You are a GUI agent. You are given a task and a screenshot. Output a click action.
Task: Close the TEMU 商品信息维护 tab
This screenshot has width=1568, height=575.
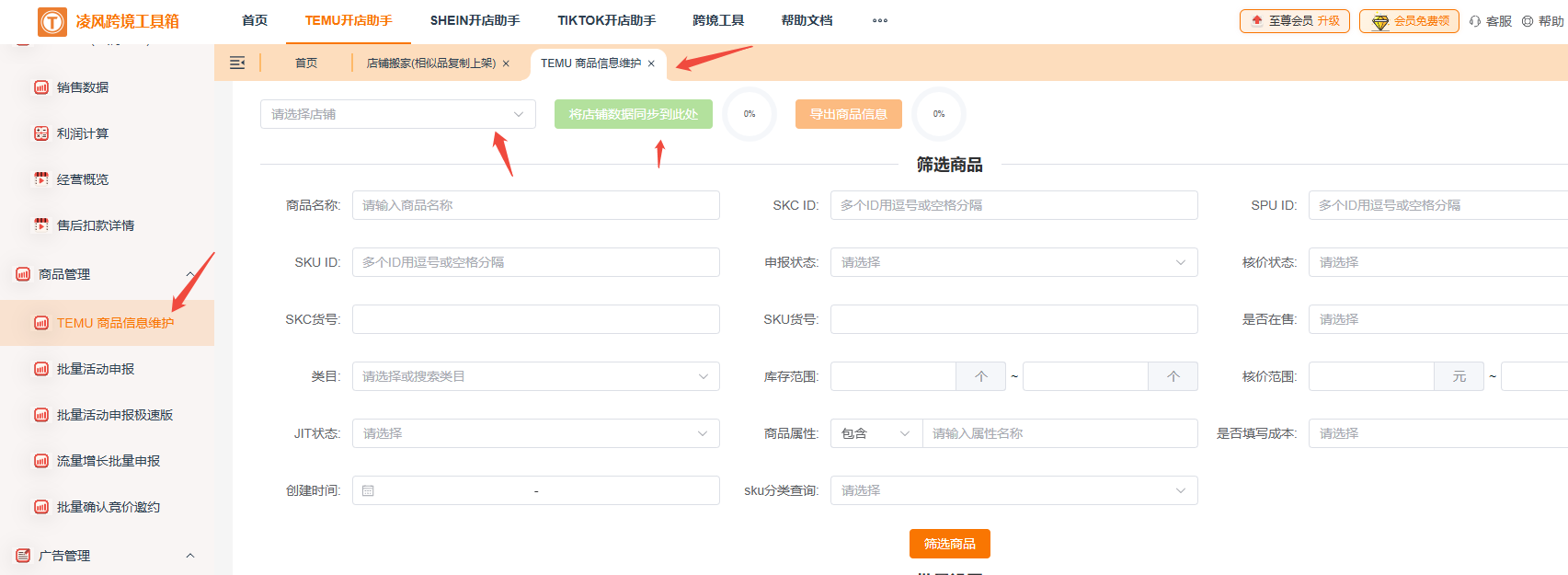(x=651, y=63)
